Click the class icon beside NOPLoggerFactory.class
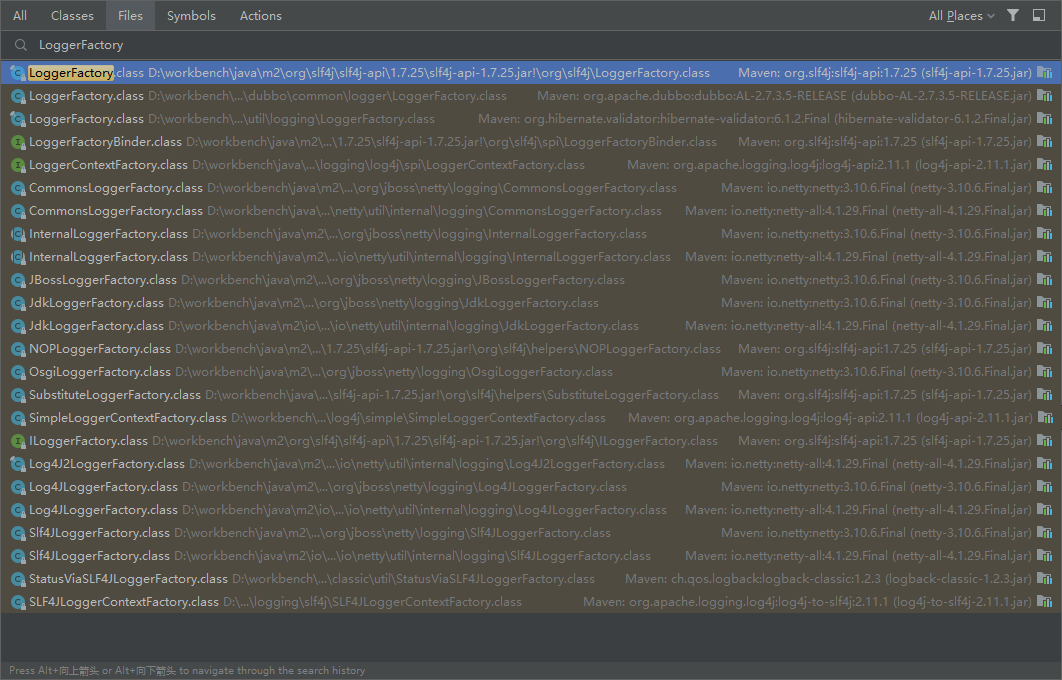 pyautogui.click(x=18, y=348)
